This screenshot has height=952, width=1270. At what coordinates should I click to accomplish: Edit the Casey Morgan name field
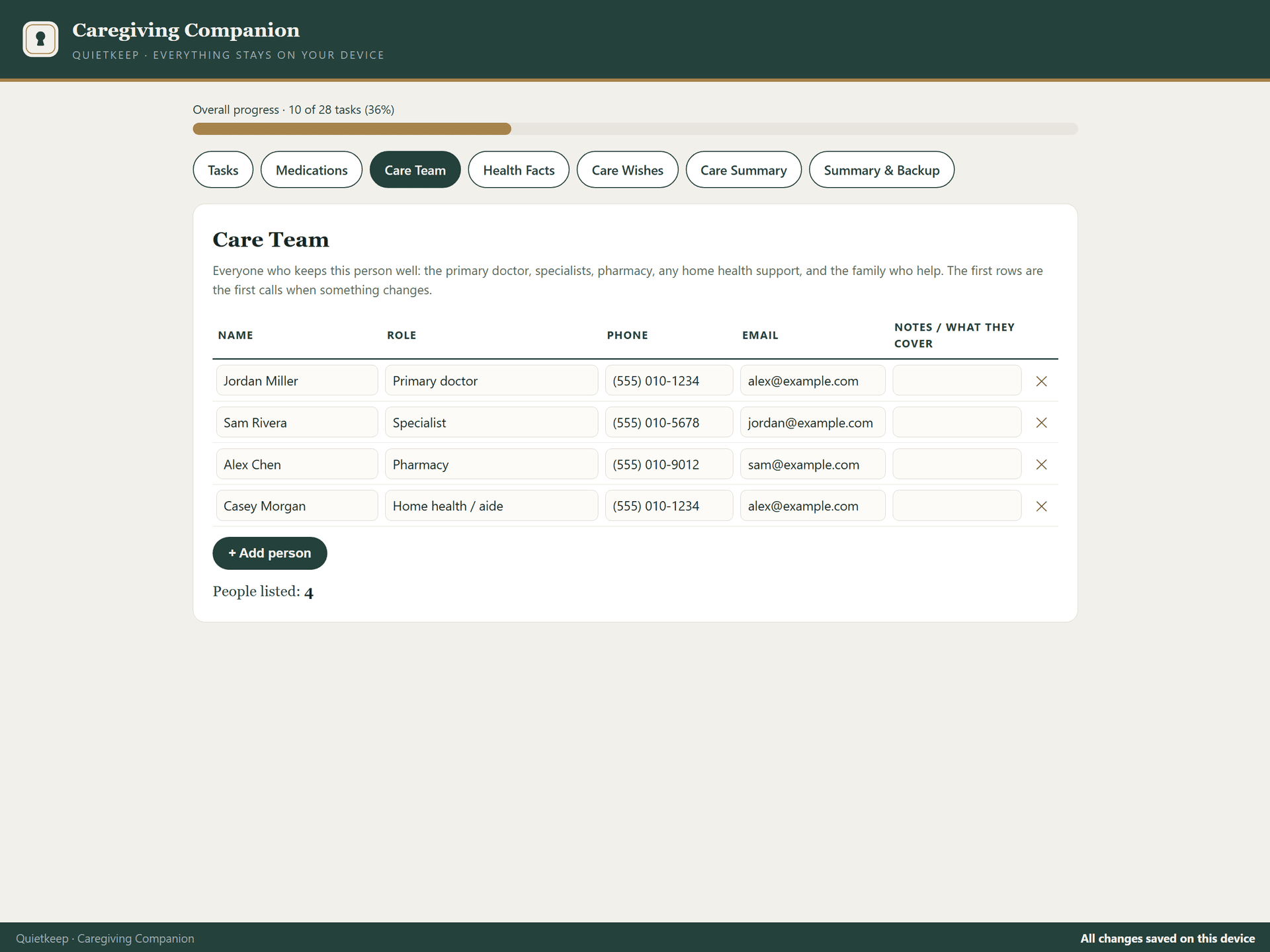pos(297,506)
